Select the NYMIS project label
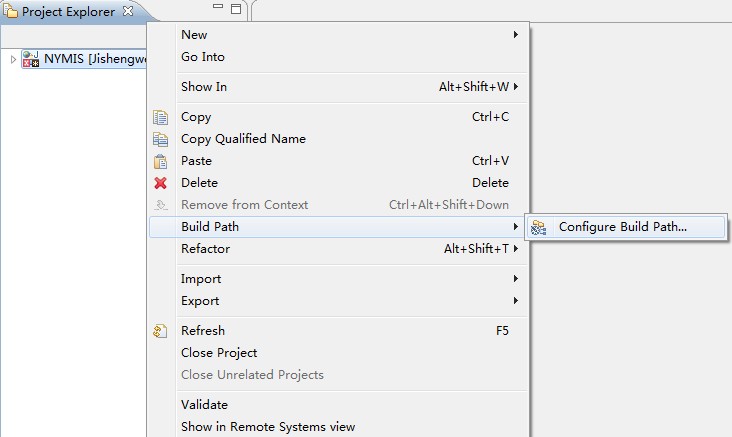 (95, 59)
